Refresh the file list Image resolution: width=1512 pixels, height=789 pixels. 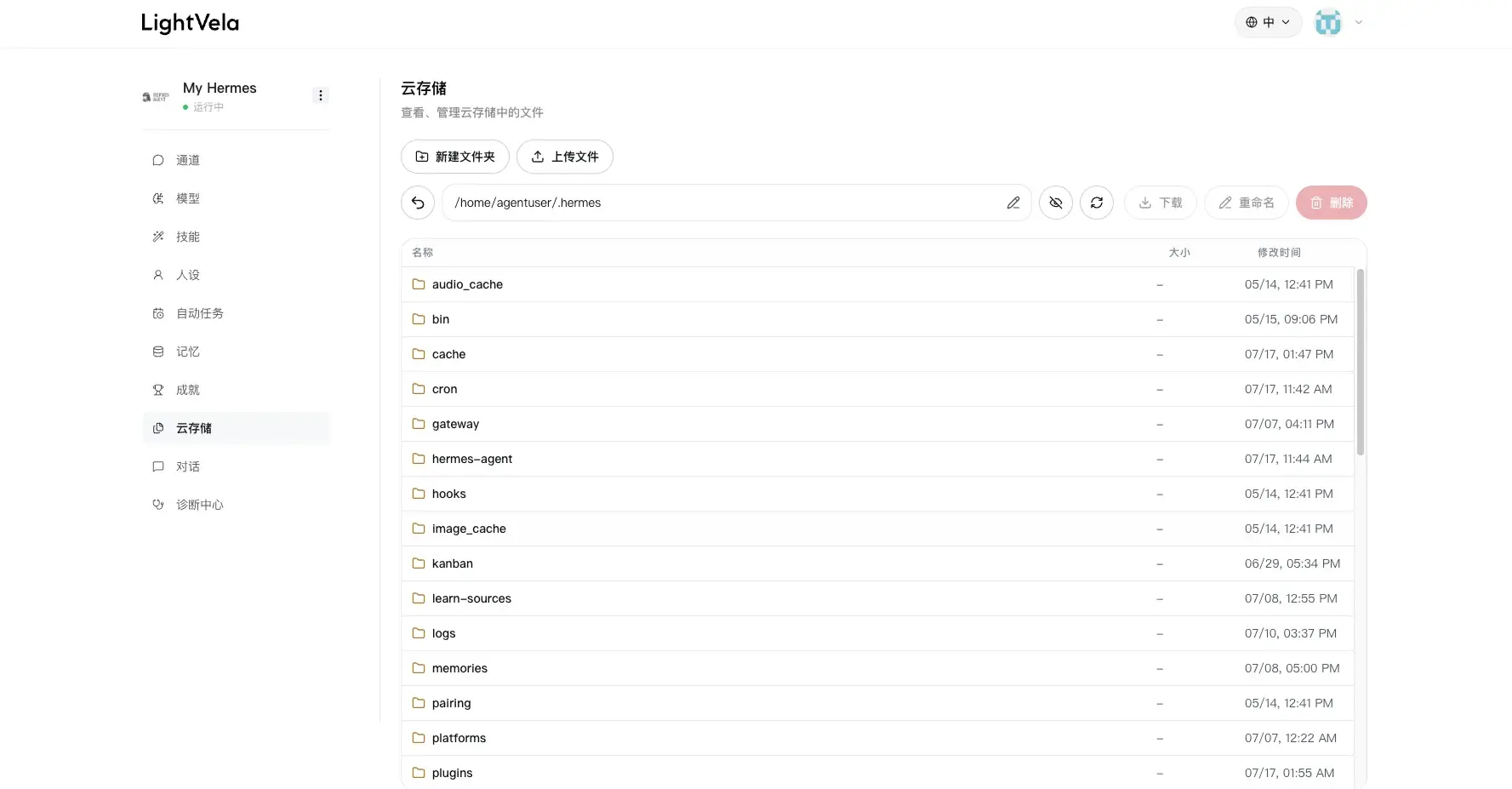[1097, 203]
